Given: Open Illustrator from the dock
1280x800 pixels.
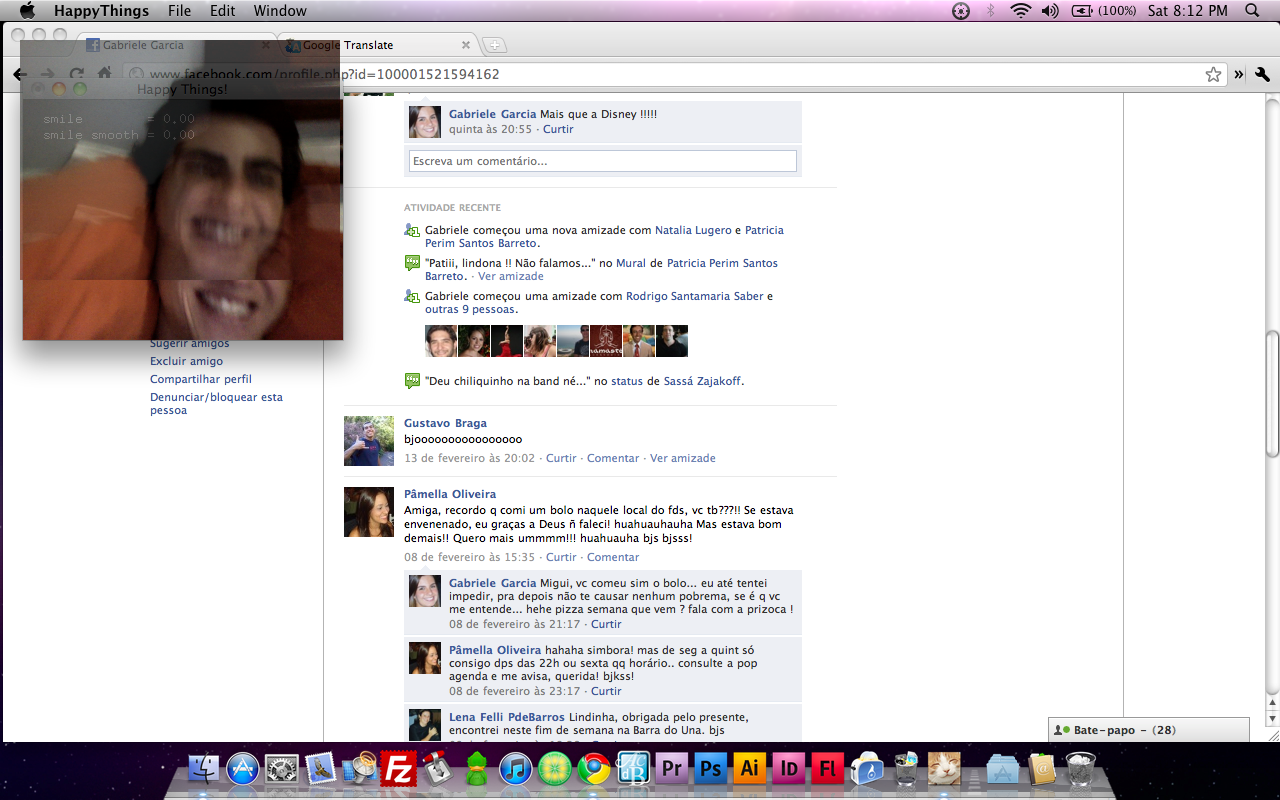Looking at the screenshot, I should tap(749, 768).
